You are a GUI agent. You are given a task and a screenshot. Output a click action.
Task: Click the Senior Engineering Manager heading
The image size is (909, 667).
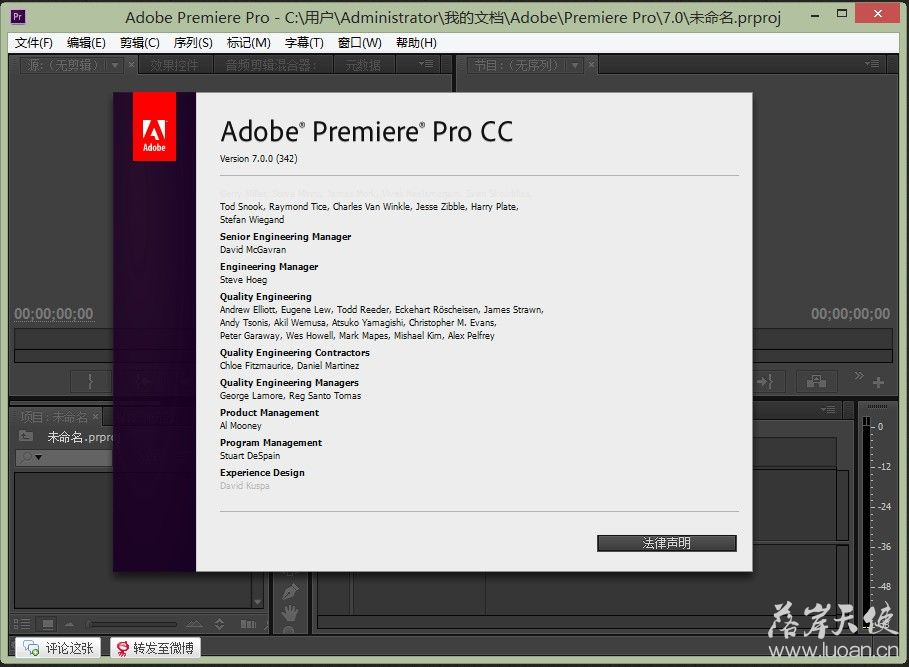pos(285,236)
